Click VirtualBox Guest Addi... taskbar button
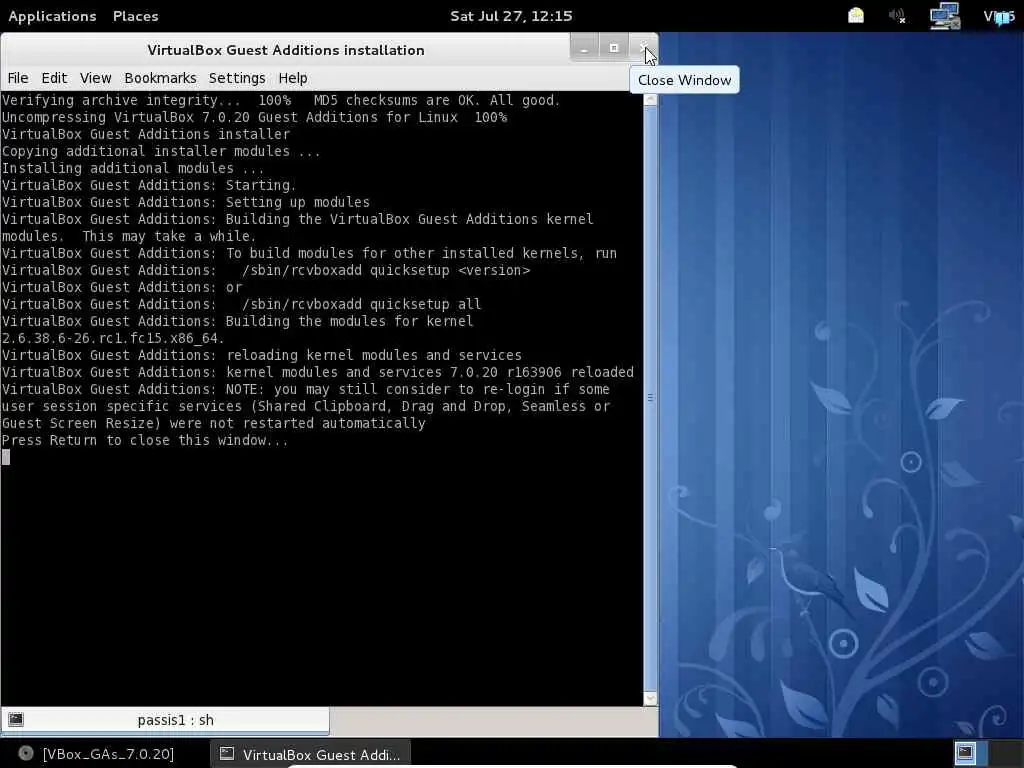1024x768 pixels. [310, 754]
